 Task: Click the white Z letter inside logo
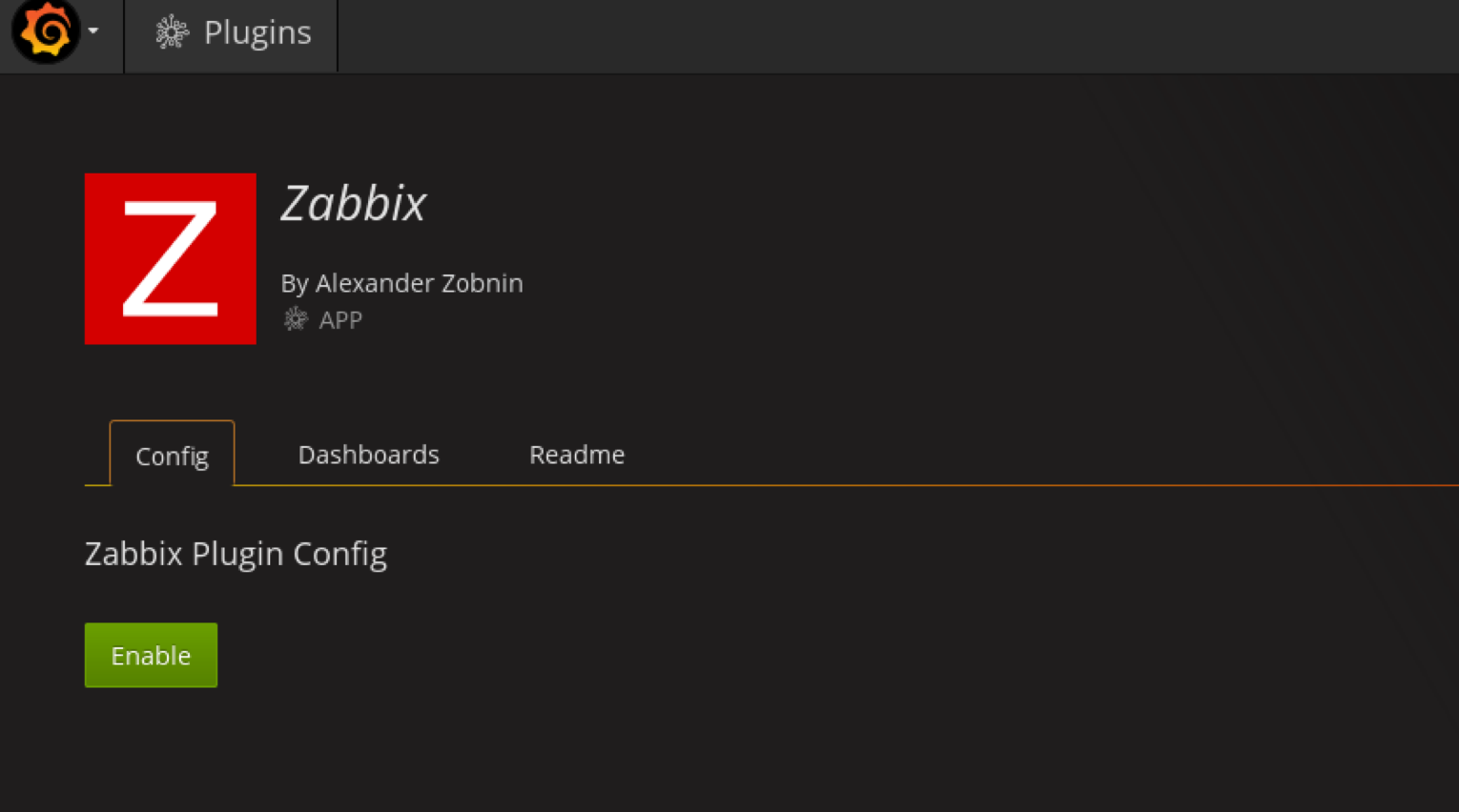click(x=171, y=258)
